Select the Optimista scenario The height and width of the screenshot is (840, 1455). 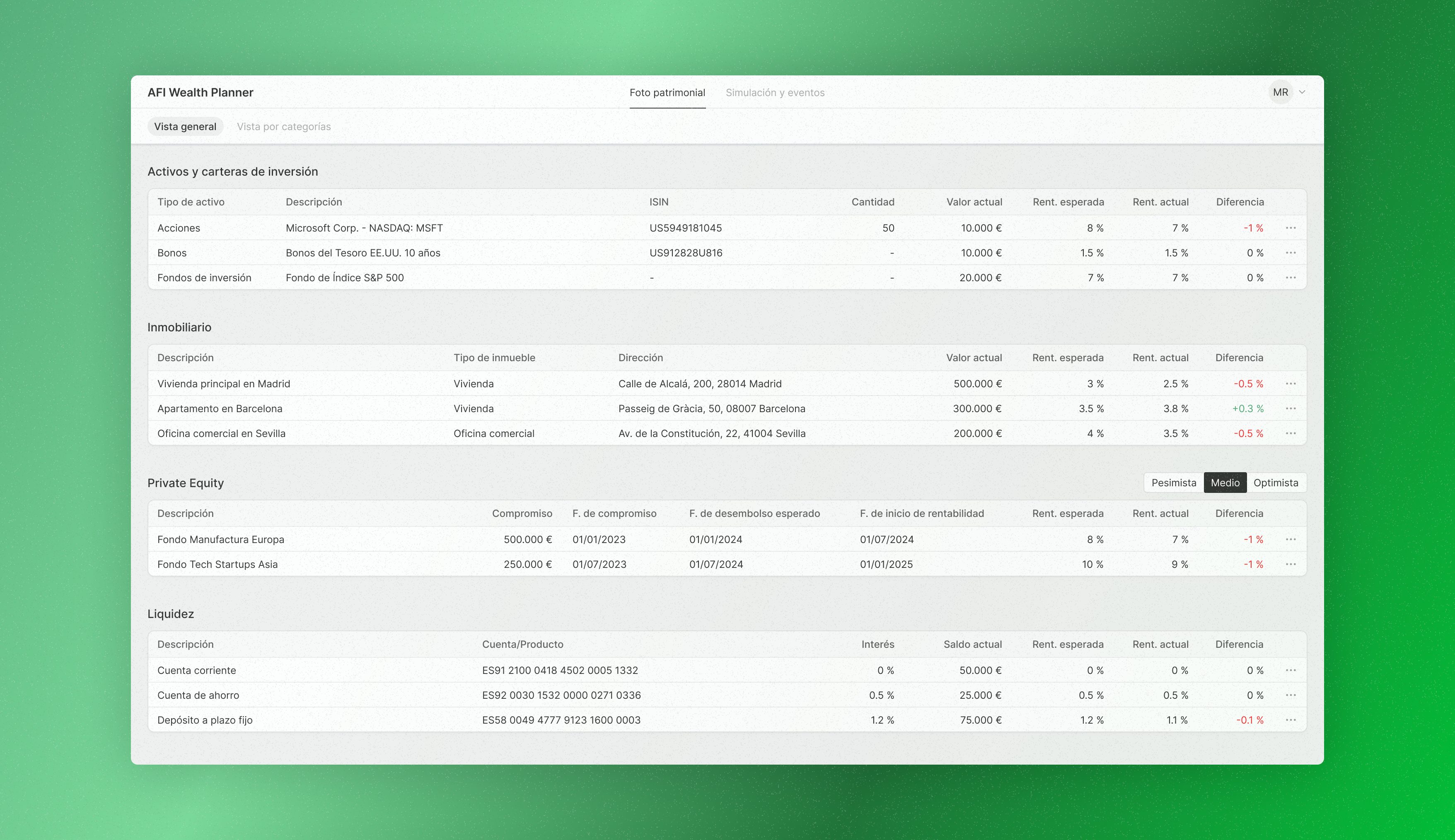1276,482
